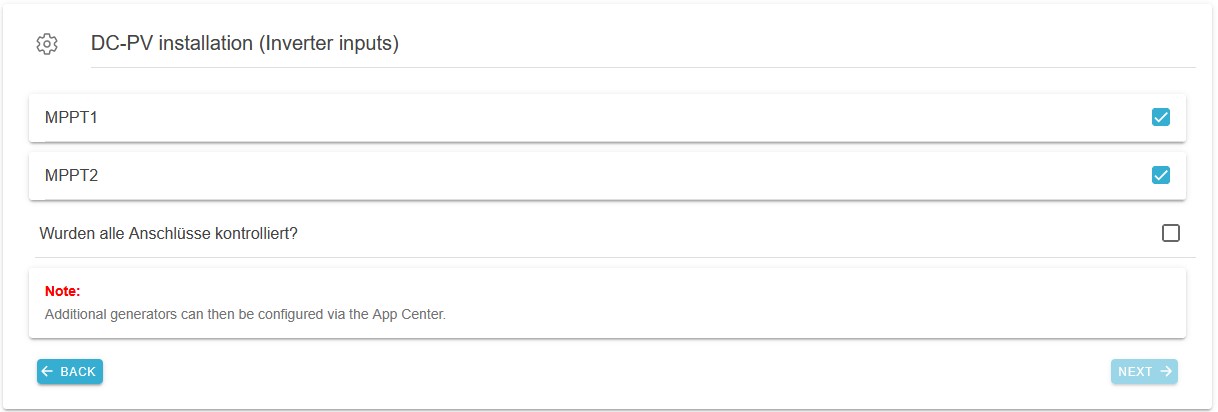Uncheck the MPPT1 checkbox
This screenshot has height=412, width=1218.
1160,117
